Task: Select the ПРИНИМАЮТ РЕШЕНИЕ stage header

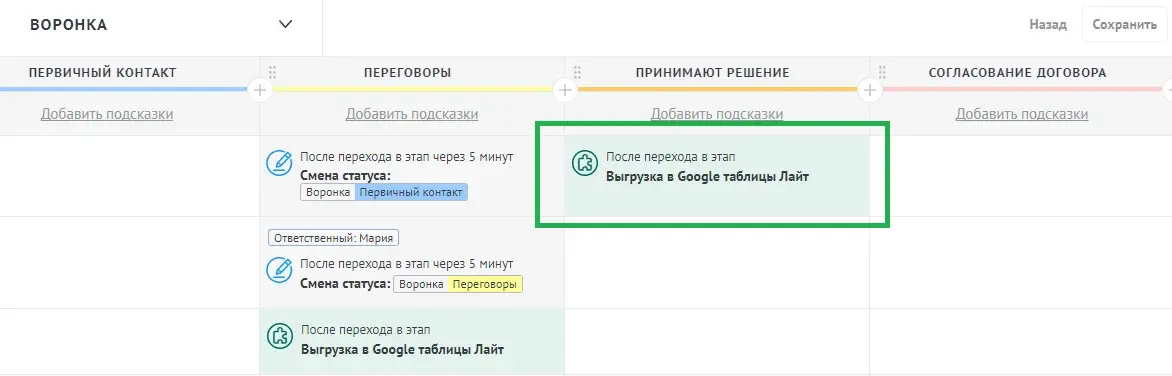Action: click(712, 73)
